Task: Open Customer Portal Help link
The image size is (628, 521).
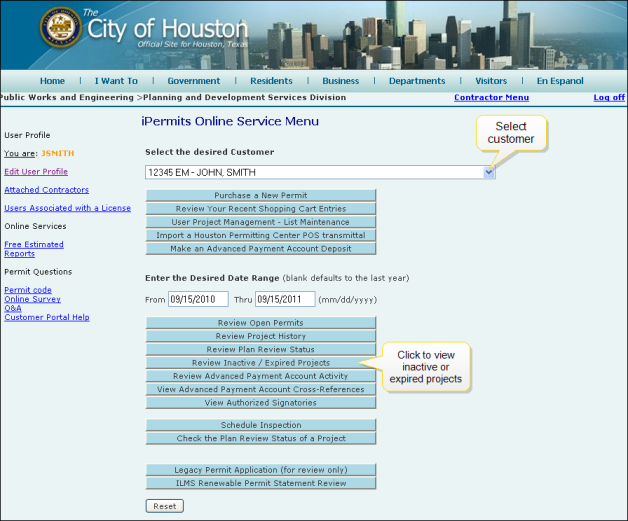Action: [x=47, y=317]
